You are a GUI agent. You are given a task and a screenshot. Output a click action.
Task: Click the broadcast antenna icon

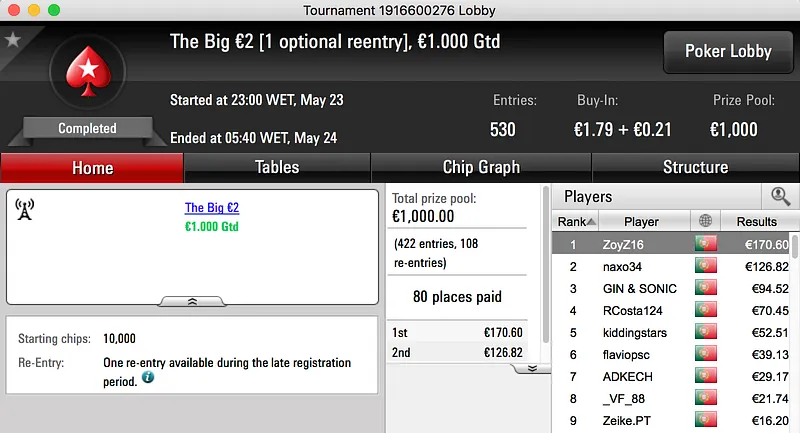(x=25, y=209)
